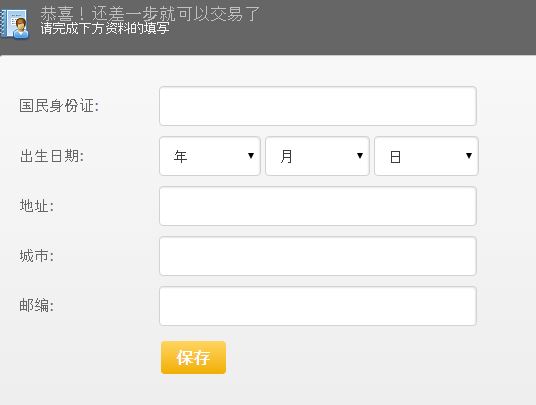
Task: Open the 年 year dropdown
Action: coord(210,156)
